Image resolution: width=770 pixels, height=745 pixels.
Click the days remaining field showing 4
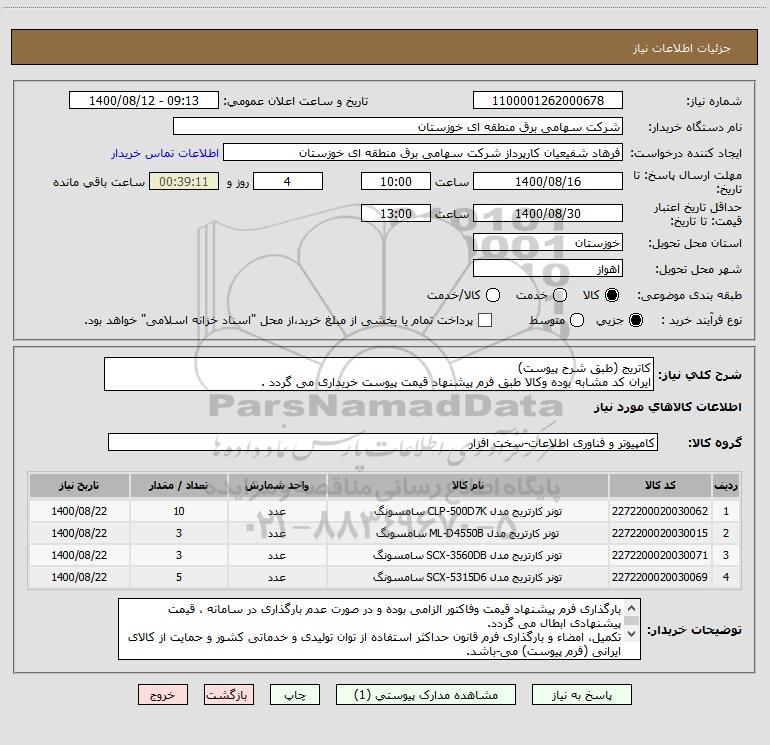click(x=288, y=181)
